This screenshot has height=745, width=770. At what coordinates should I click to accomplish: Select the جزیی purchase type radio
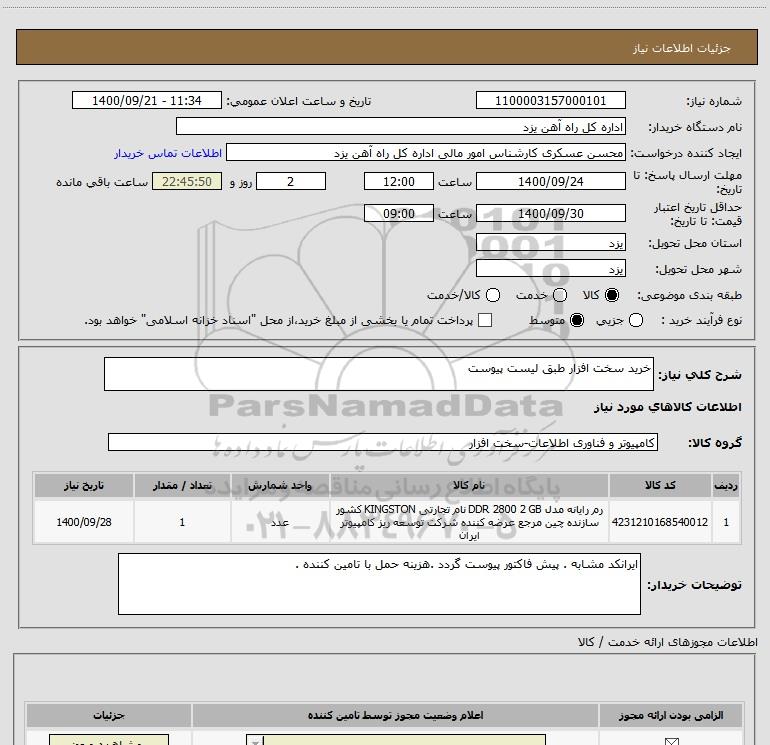coord(636,321)
